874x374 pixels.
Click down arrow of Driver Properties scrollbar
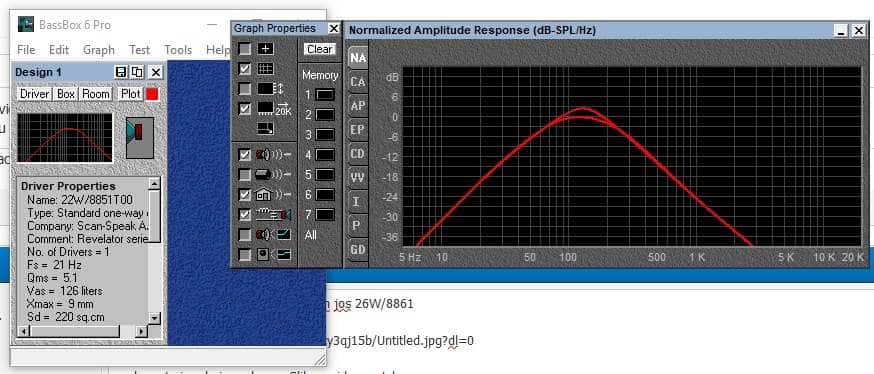(x=155, y=318)
